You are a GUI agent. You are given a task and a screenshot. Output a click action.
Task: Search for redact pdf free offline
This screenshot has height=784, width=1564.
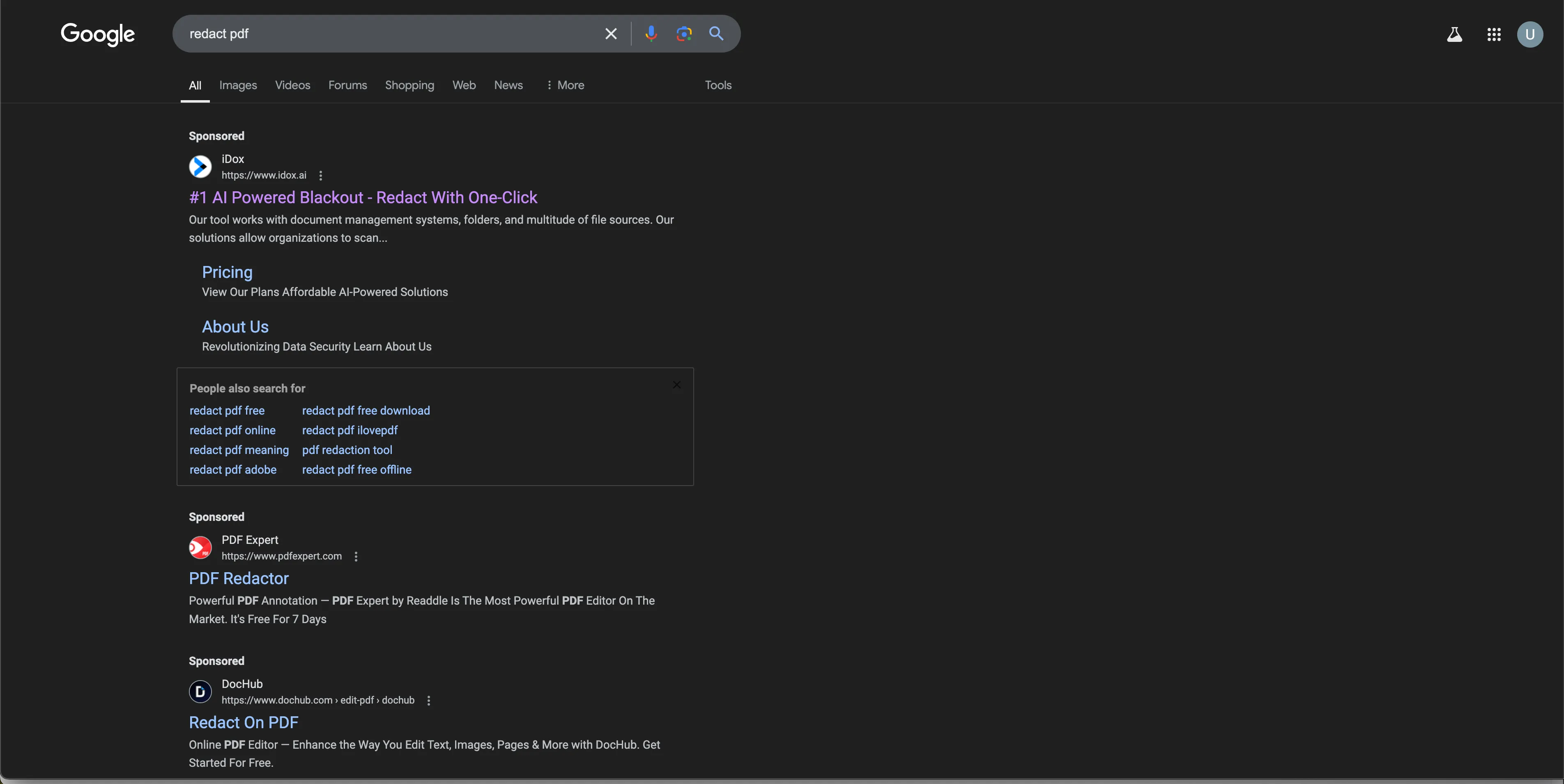point(357,470)
